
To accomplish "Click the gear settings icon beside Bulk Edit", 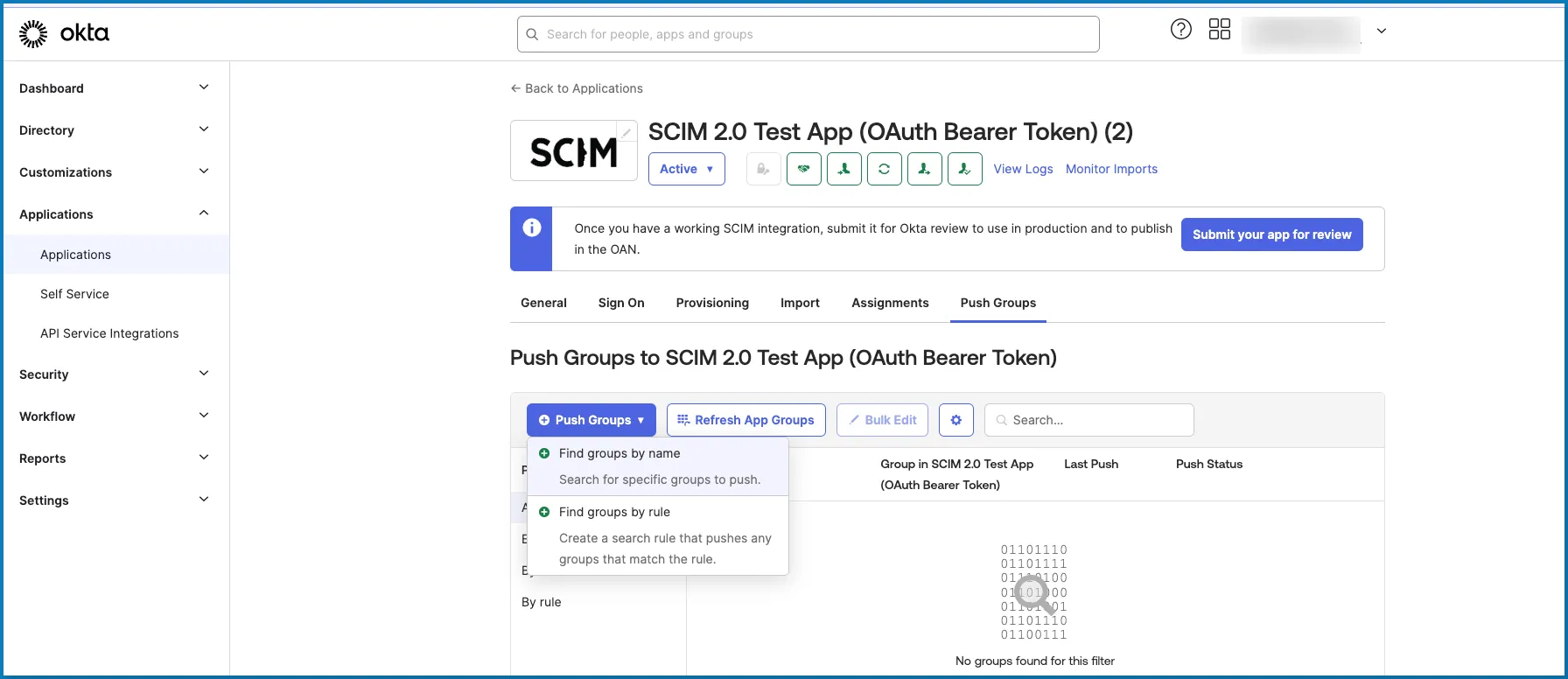I will pyautogui.click(x=955, y=420).
